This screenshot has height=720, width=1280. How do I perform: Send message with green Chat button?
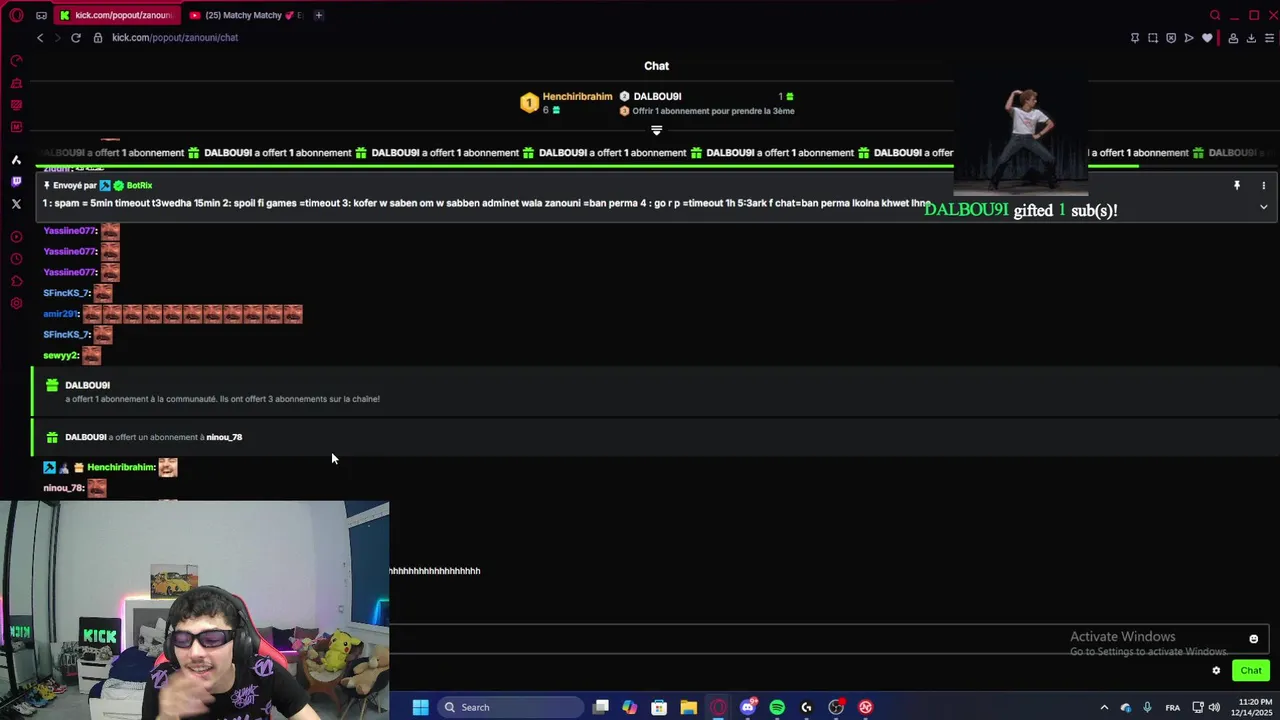click(1251, 671)
